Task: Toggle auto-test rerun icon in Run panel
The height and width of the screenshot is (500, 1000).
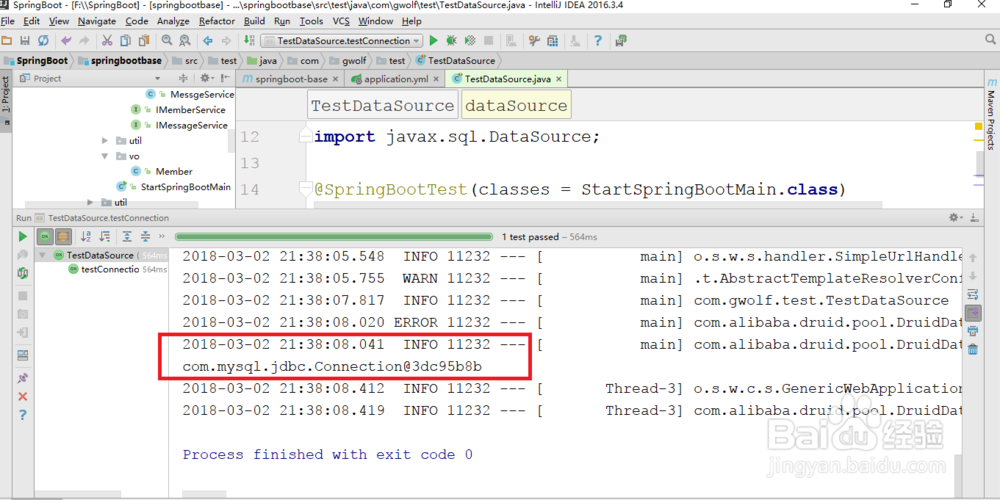Action: pyautogui.click(x=23, y=273)
